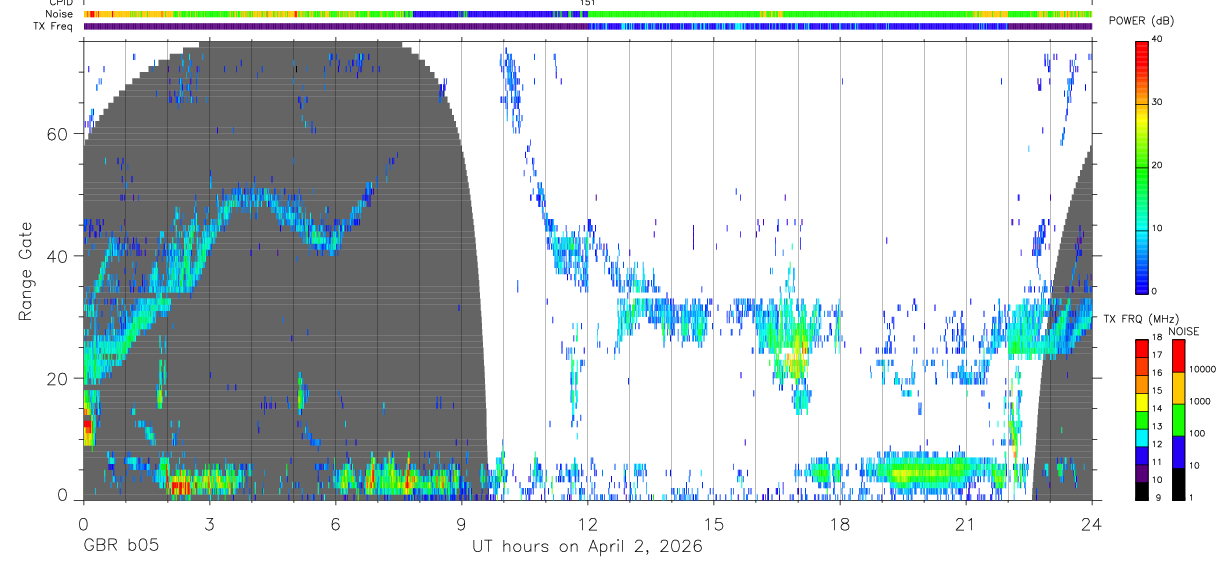Click the Noise colored strip above the plot
The height and width of the screenshot is (567, 1228).
(588, 14)
